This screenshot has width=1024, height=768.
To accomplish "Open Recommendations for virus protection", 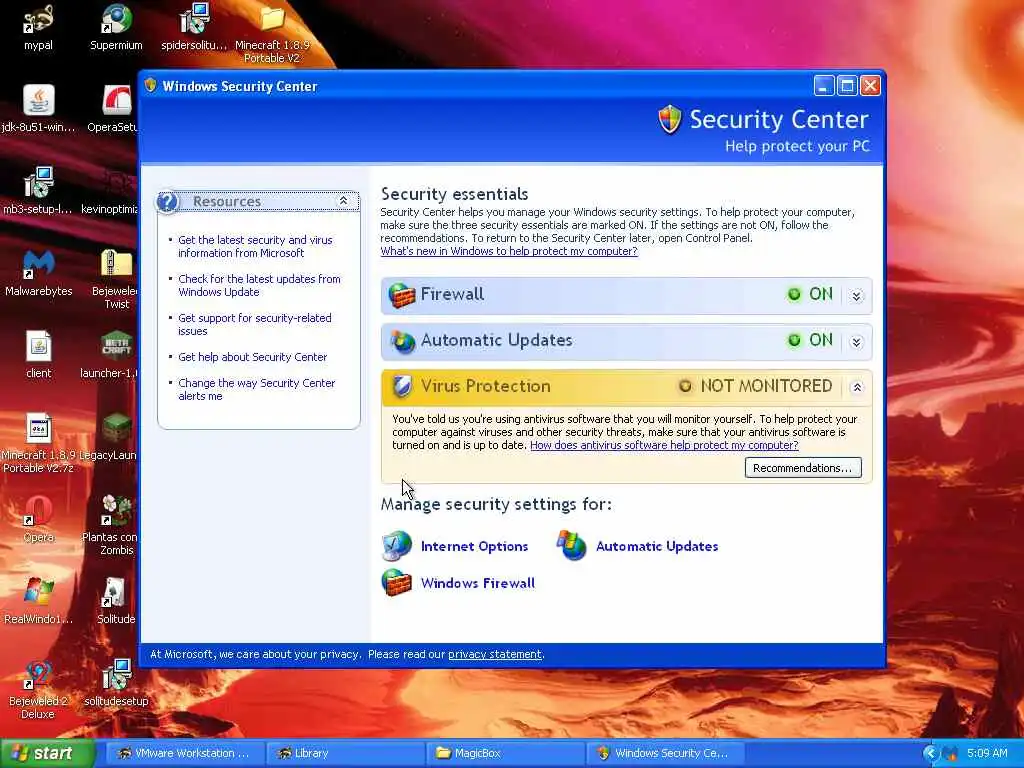I will (803, 468).
